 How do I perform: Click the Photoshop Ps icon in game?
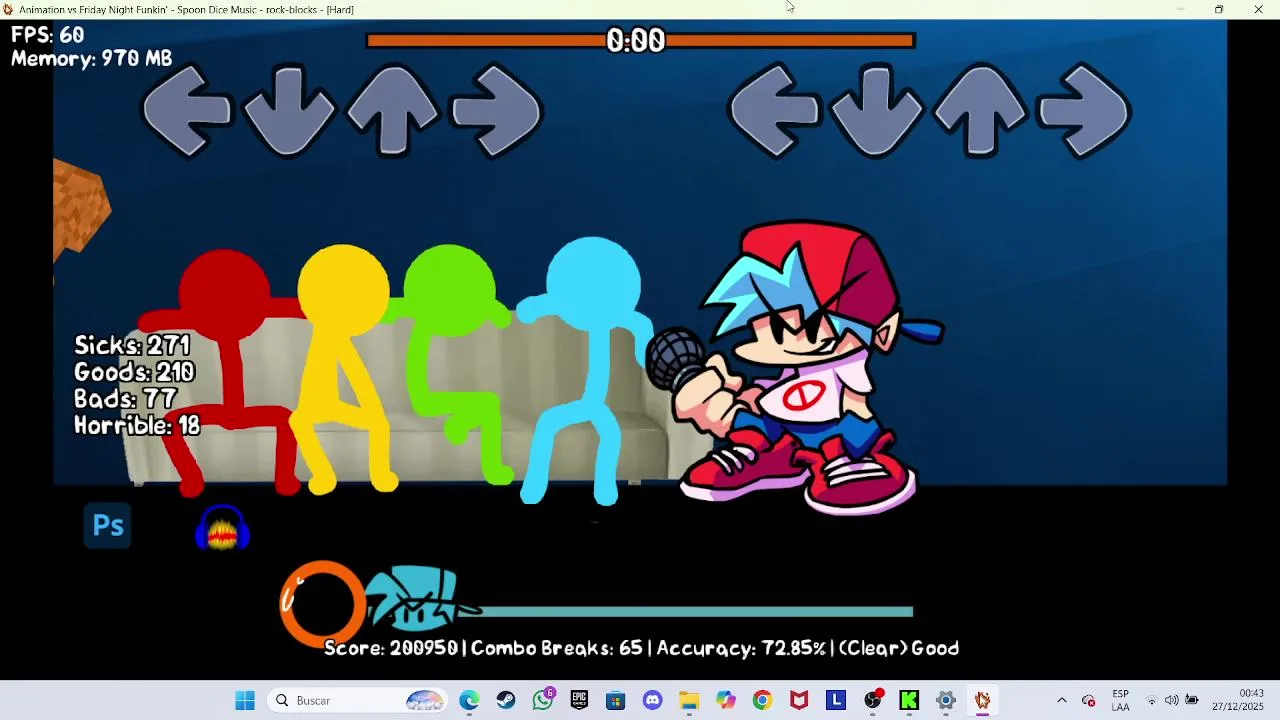(108, 526)
